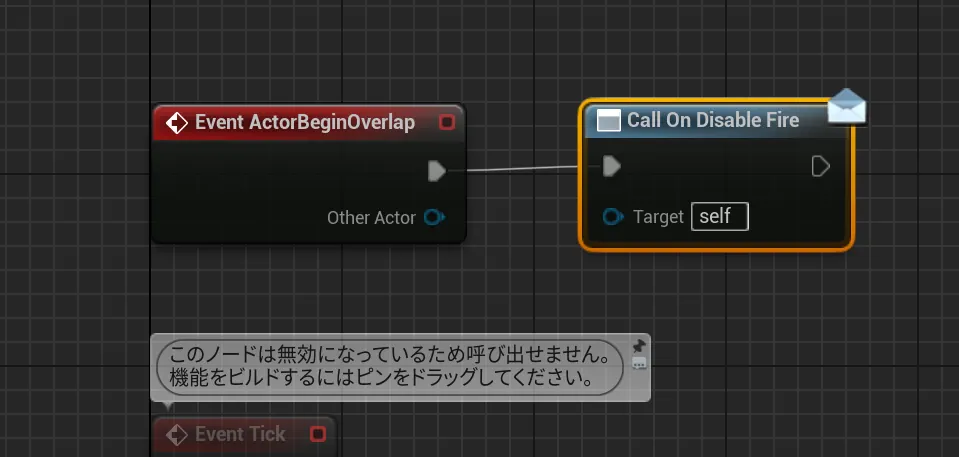Click the Other Actor pin label
Image resolution: width=959 pixels, height=457 pixels.
(x=371, y=217)
